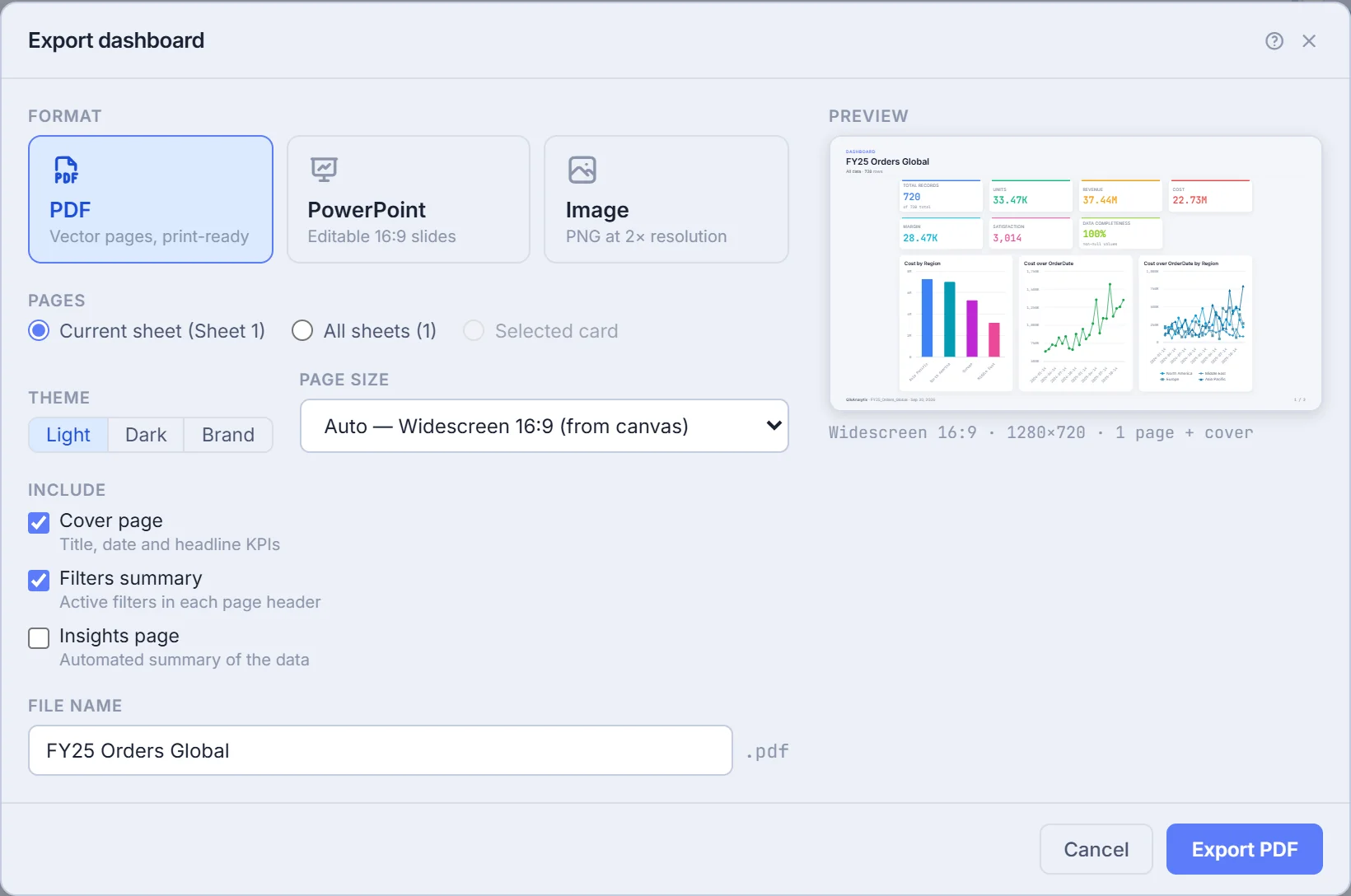
Task: Switch theme to Light
Action: click(x=68, y=435)
